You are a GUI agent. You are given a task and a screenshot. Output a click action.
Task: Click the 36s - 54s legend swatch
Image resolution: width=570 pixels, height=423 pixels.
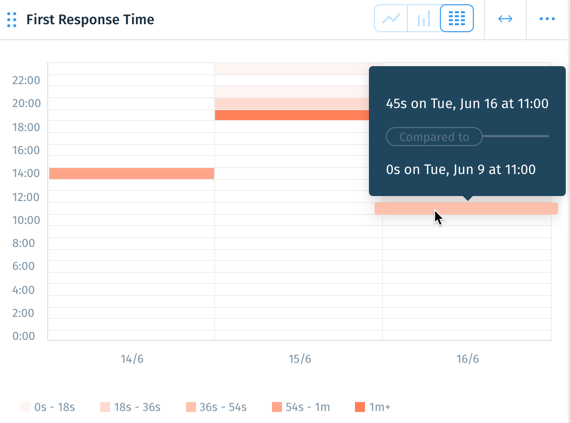coord(191,407)
